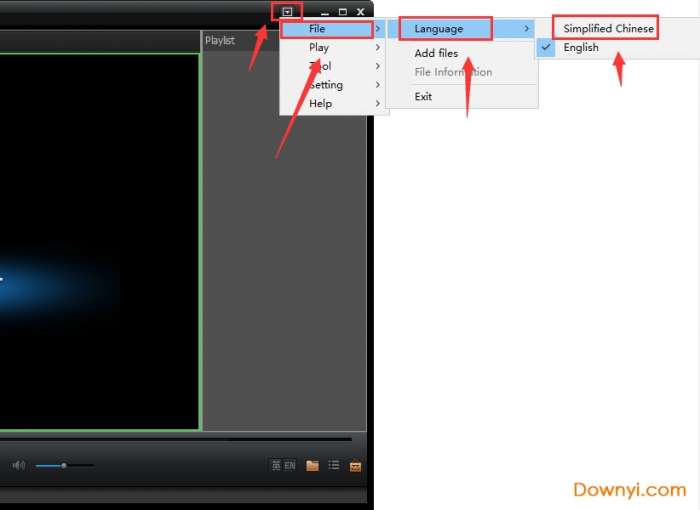
Task: Open file with the orange folder icon
Action: pos(312,466)
